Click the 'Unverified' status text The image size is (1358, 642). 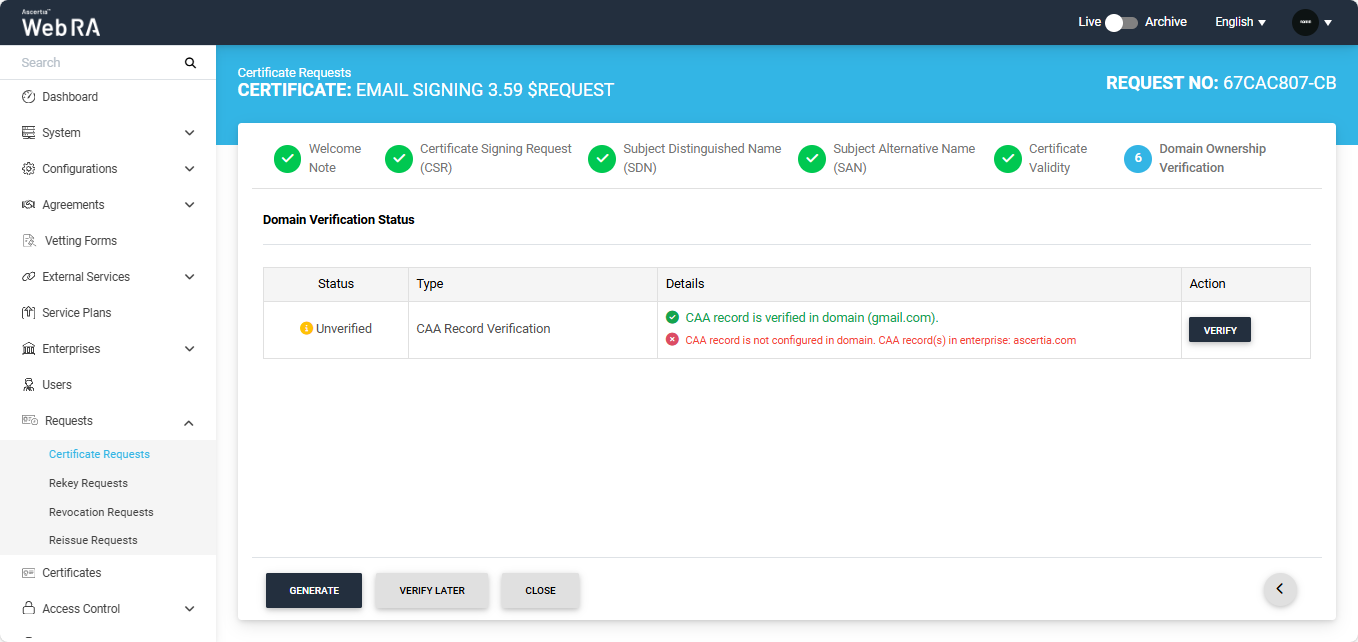tap(344, 329)
